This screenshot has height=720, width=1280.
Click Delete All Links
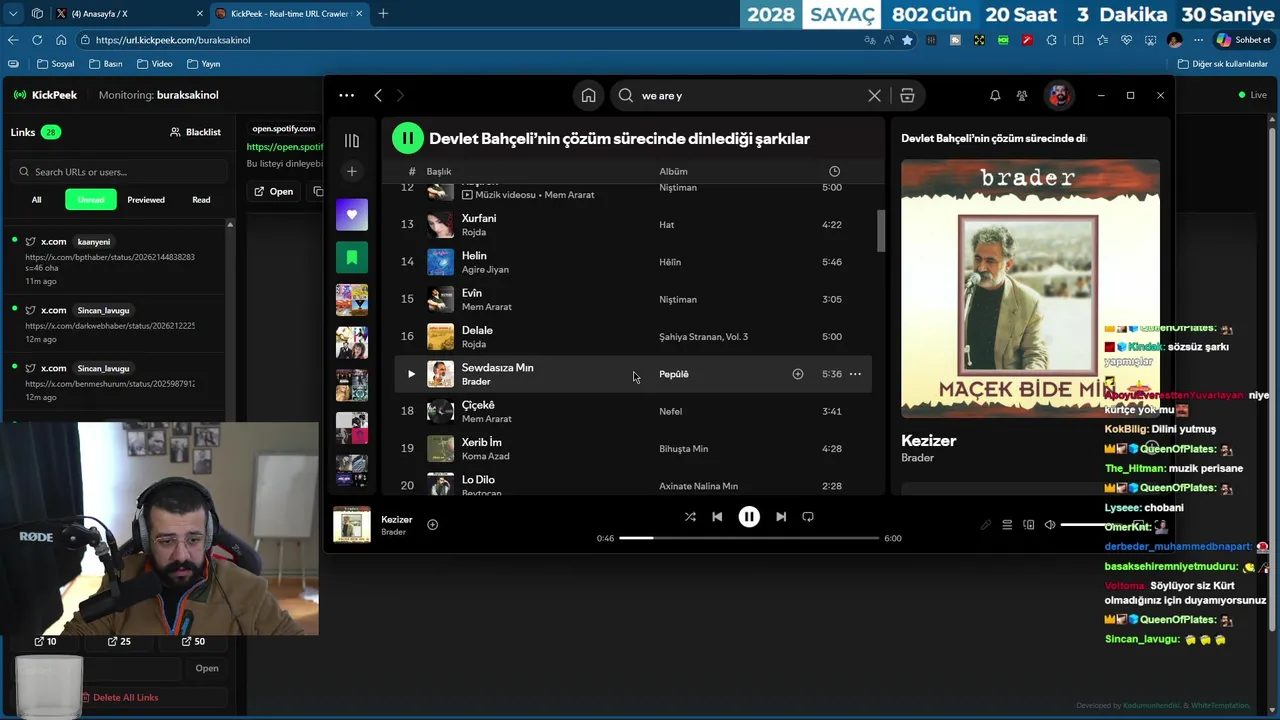pos(119,697)
